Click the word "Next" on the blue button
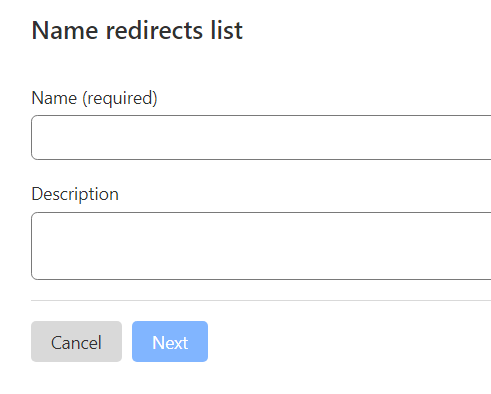This screenshot has height=394, width=491. [x=170, y=343]
